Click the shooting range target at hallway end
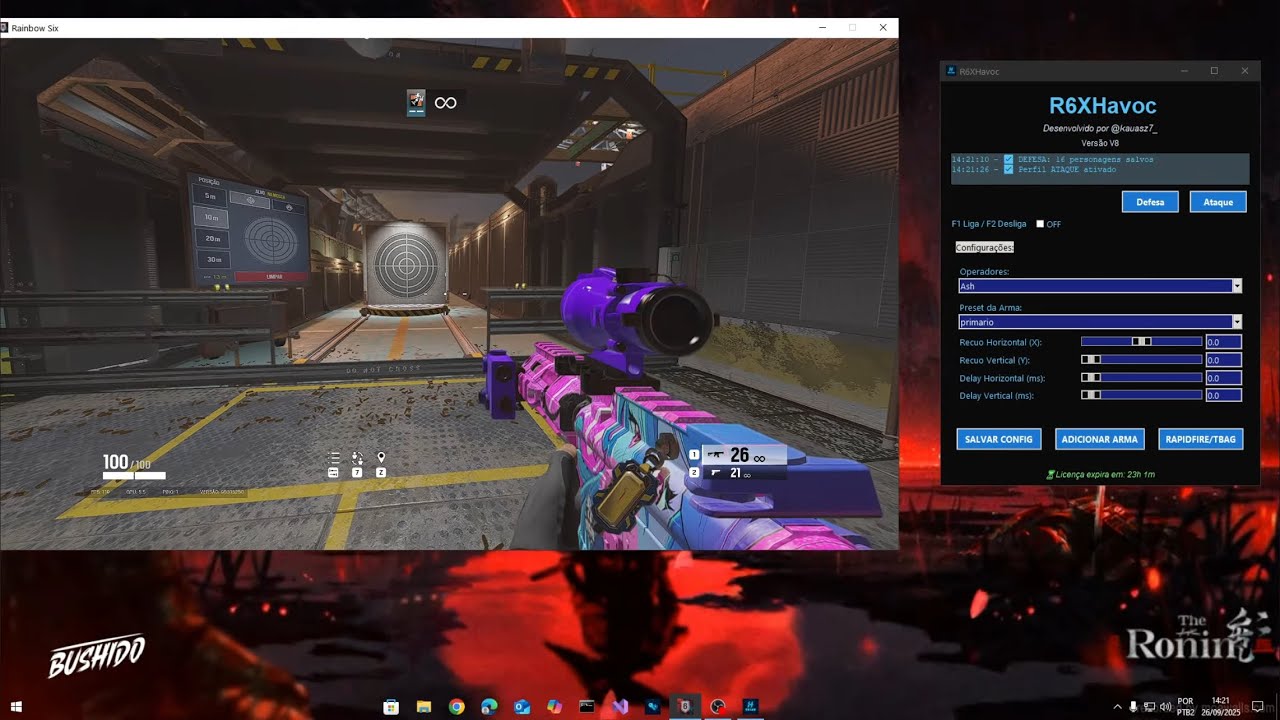Screen dimensions: 1280x720 405,264
